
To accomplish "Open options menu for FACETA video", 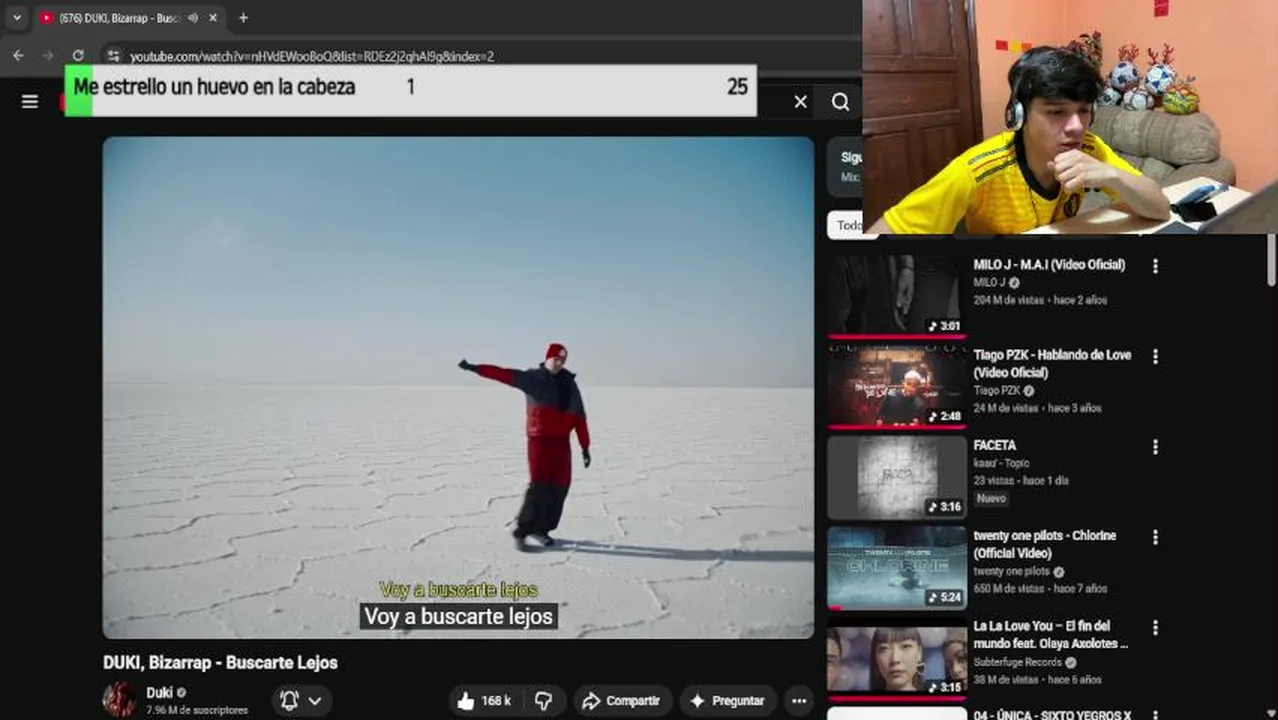I will 1155,447.
